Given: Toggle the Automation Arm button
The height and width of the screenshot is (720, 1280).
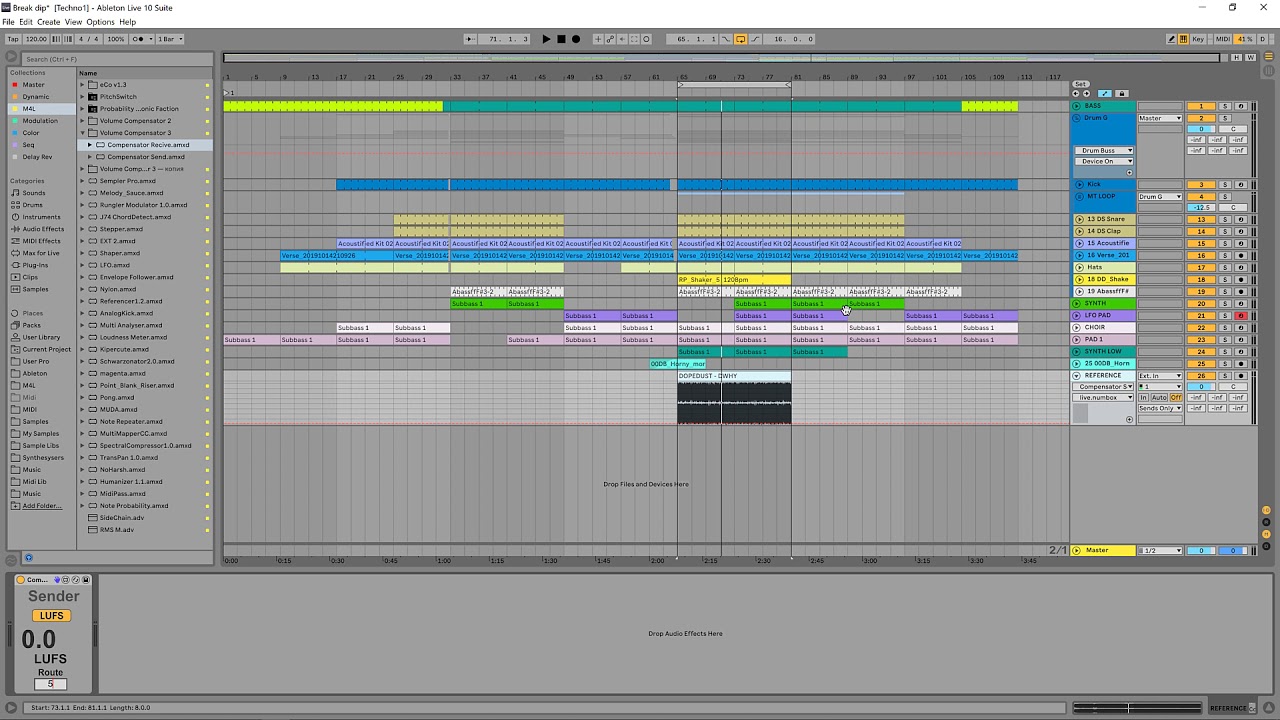Looking at the screenshot, I should tap(610, 39).
